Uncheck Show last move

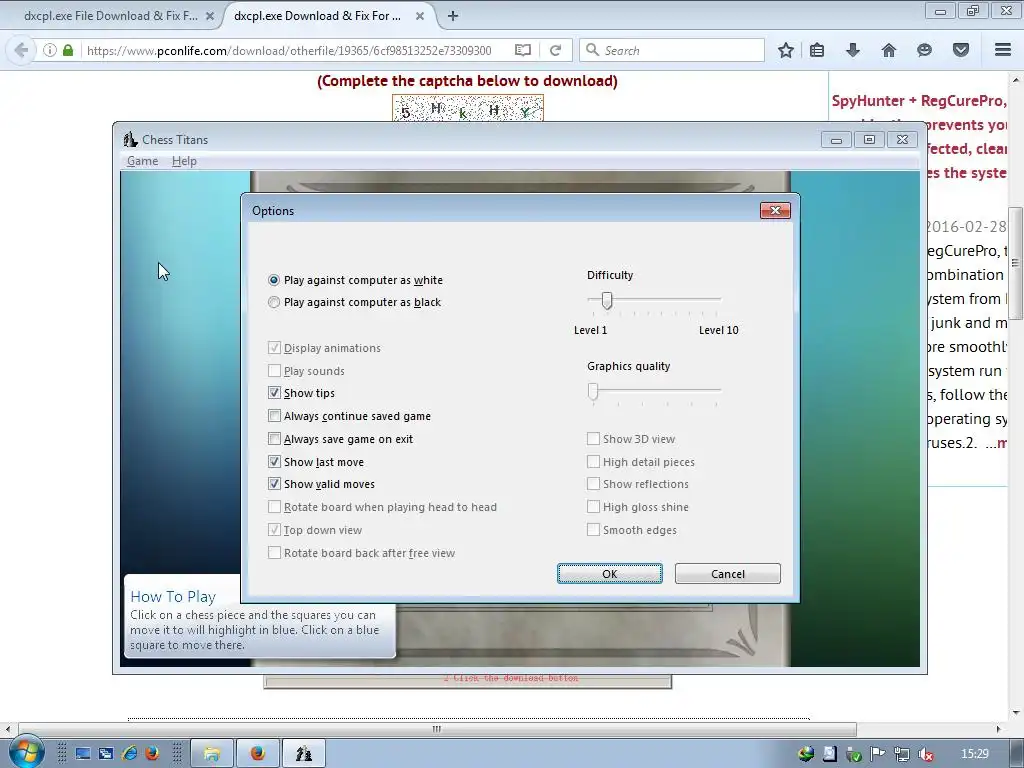click(x=274, y=462)
